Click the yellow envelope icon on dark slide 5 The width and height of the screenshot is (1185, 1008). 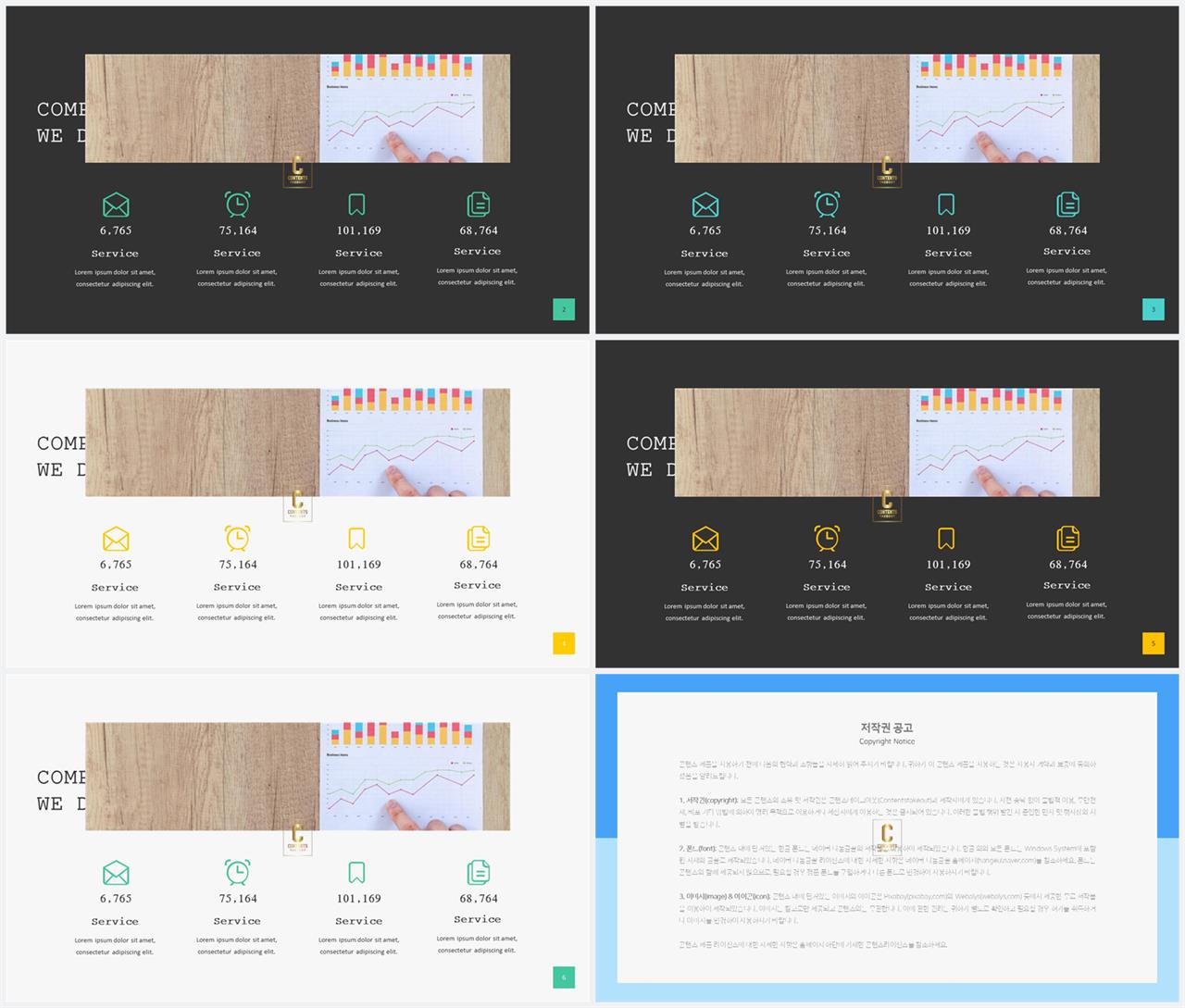[705, 539]
